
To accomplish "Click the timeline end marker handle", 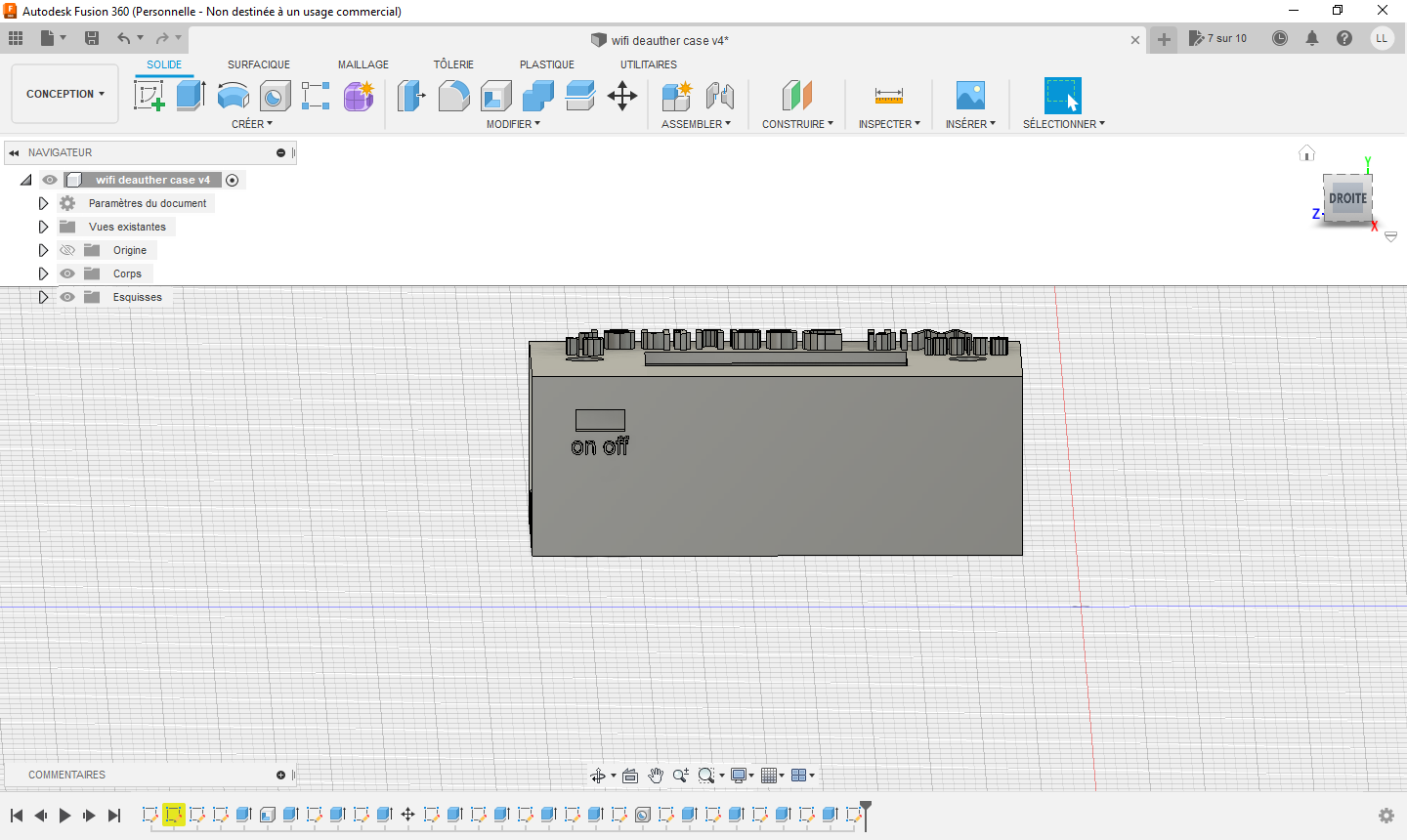I will pyautogui.click(x=865, y=809).
